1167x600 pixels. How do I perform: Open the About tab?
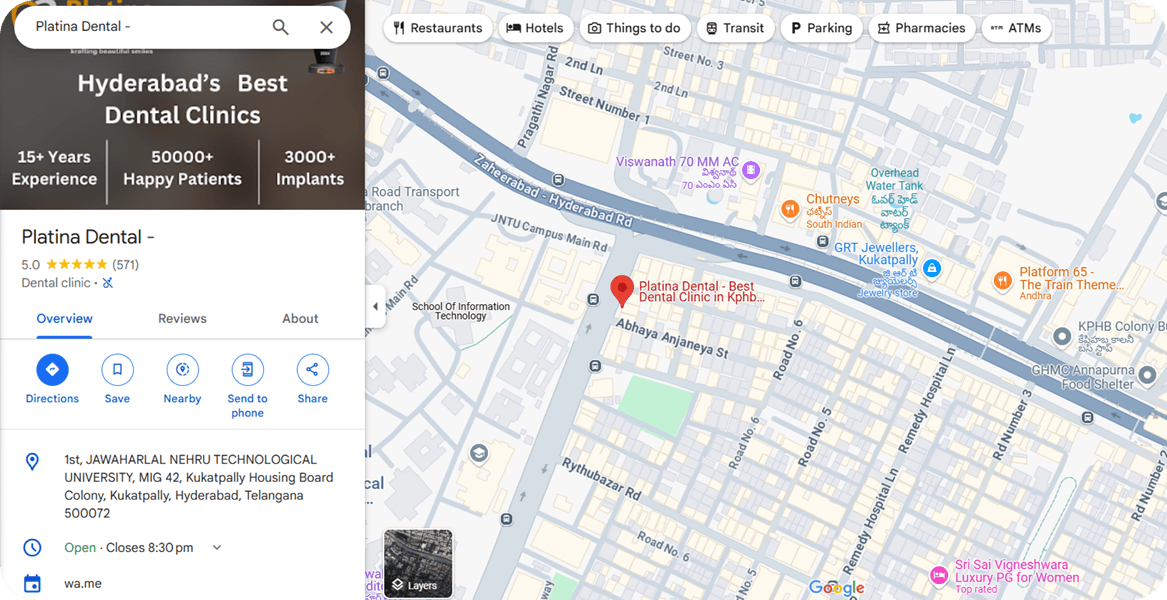coord(300,319)
